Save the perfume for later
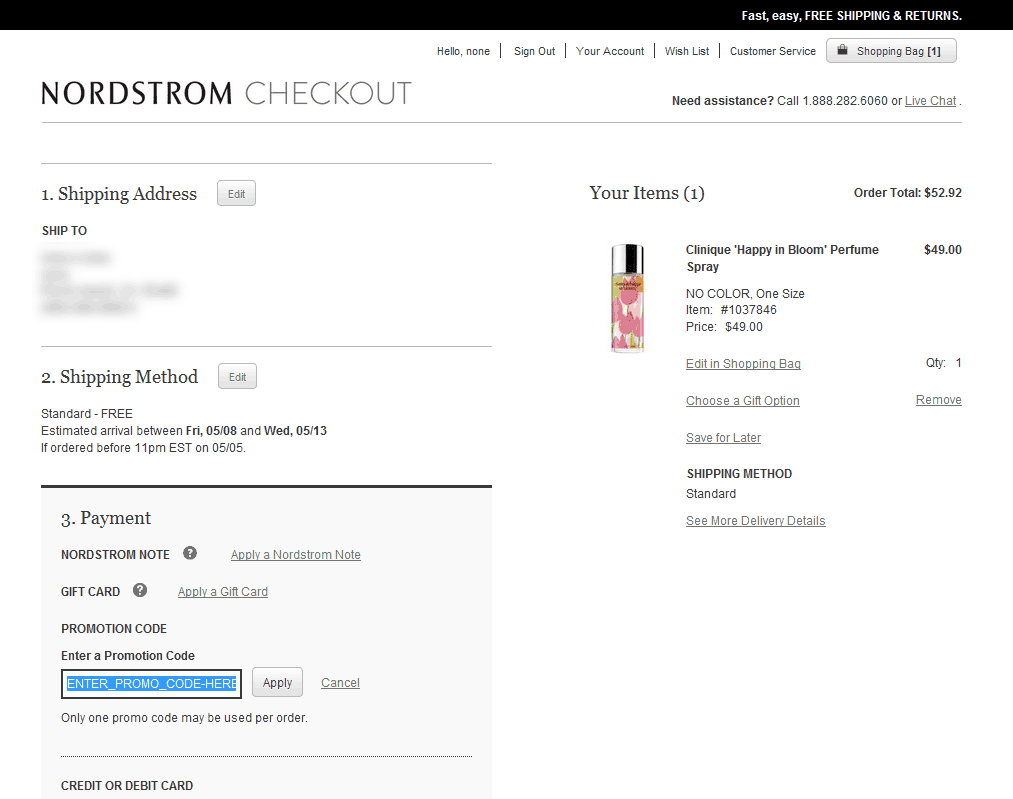The width and height of the screenshot is (1013, 799). point(724,437)
